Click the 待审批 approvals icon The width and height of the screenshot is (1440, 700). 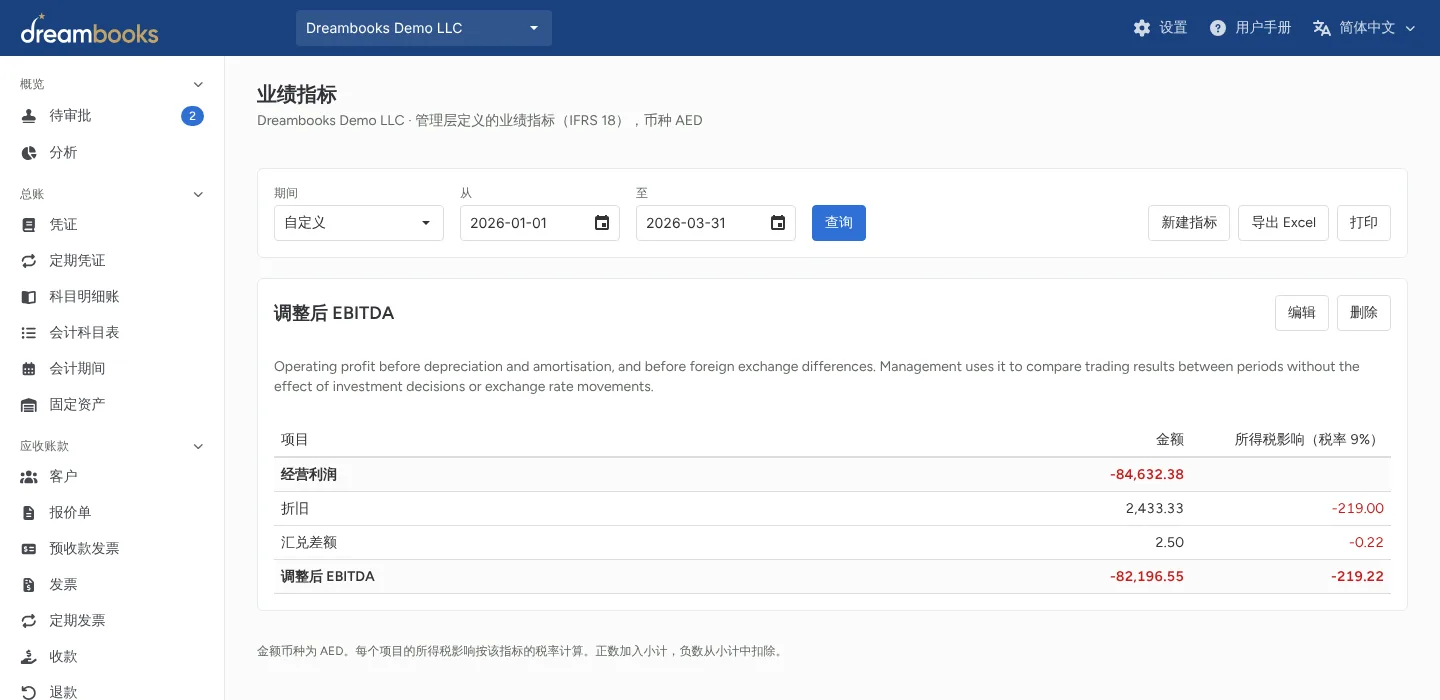[29, 116]
